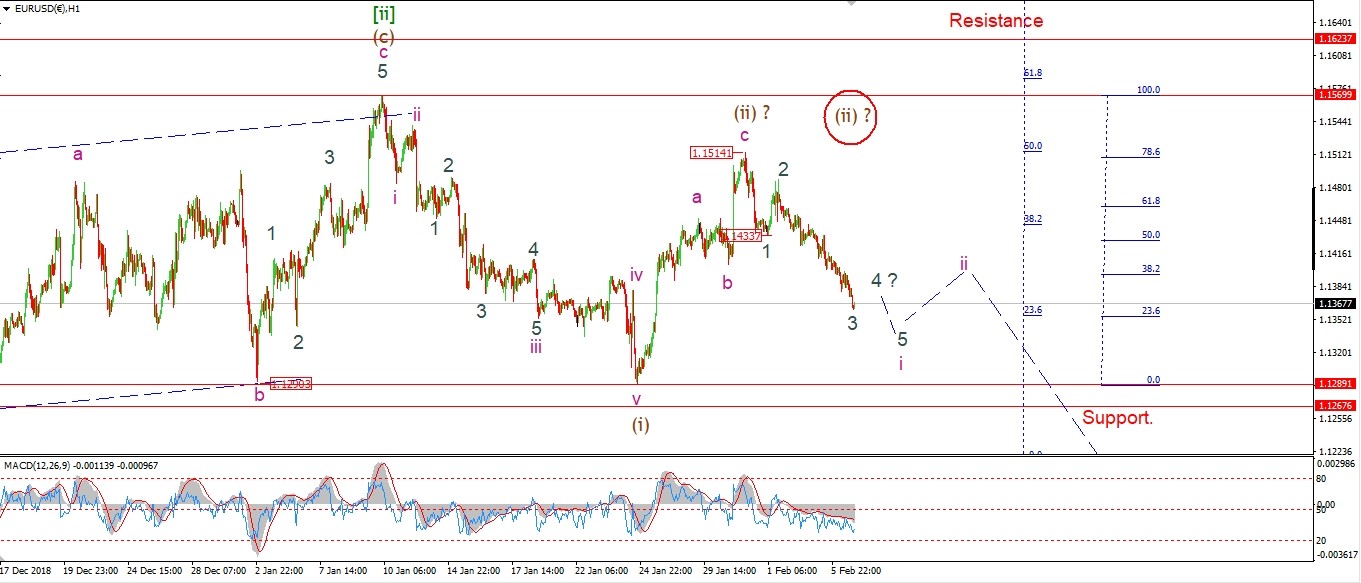Select the boxed 1.14337 price label
The image size is (1361, 583).
[742, 235]
